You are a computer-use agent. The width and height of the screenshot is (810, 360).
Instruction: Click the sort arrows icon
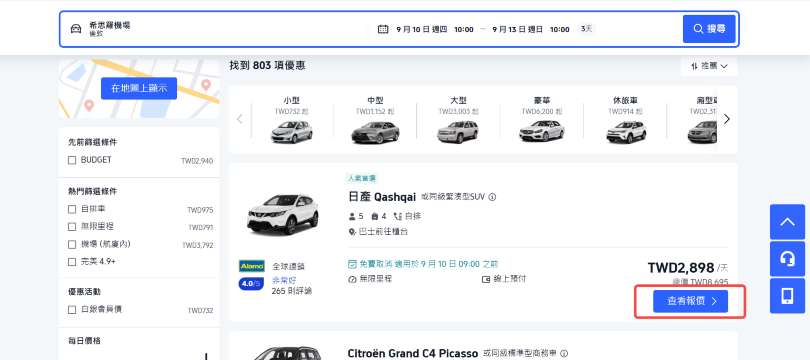point(694,66)
